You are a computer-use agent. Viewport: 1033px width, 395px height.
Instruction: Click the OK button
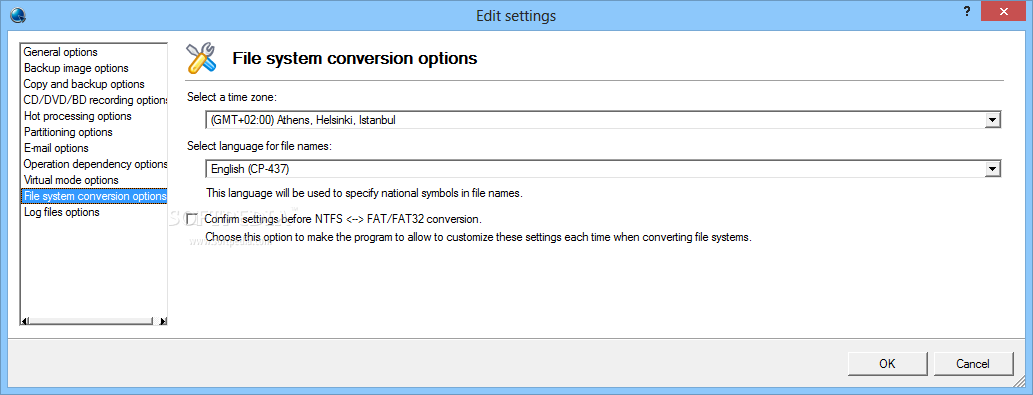click(887, 363)
